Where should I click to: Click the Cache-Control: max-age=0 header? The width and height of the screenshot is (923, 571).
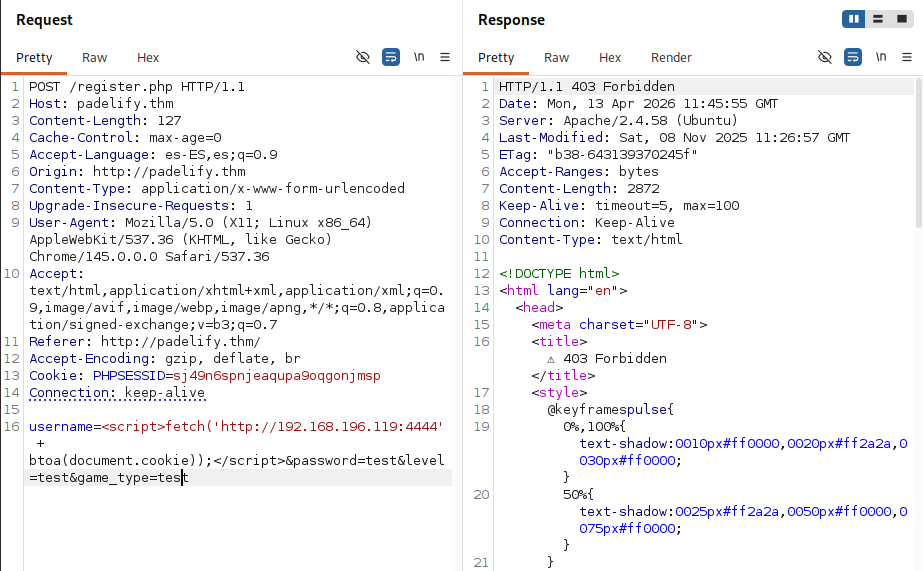(125, 138)
